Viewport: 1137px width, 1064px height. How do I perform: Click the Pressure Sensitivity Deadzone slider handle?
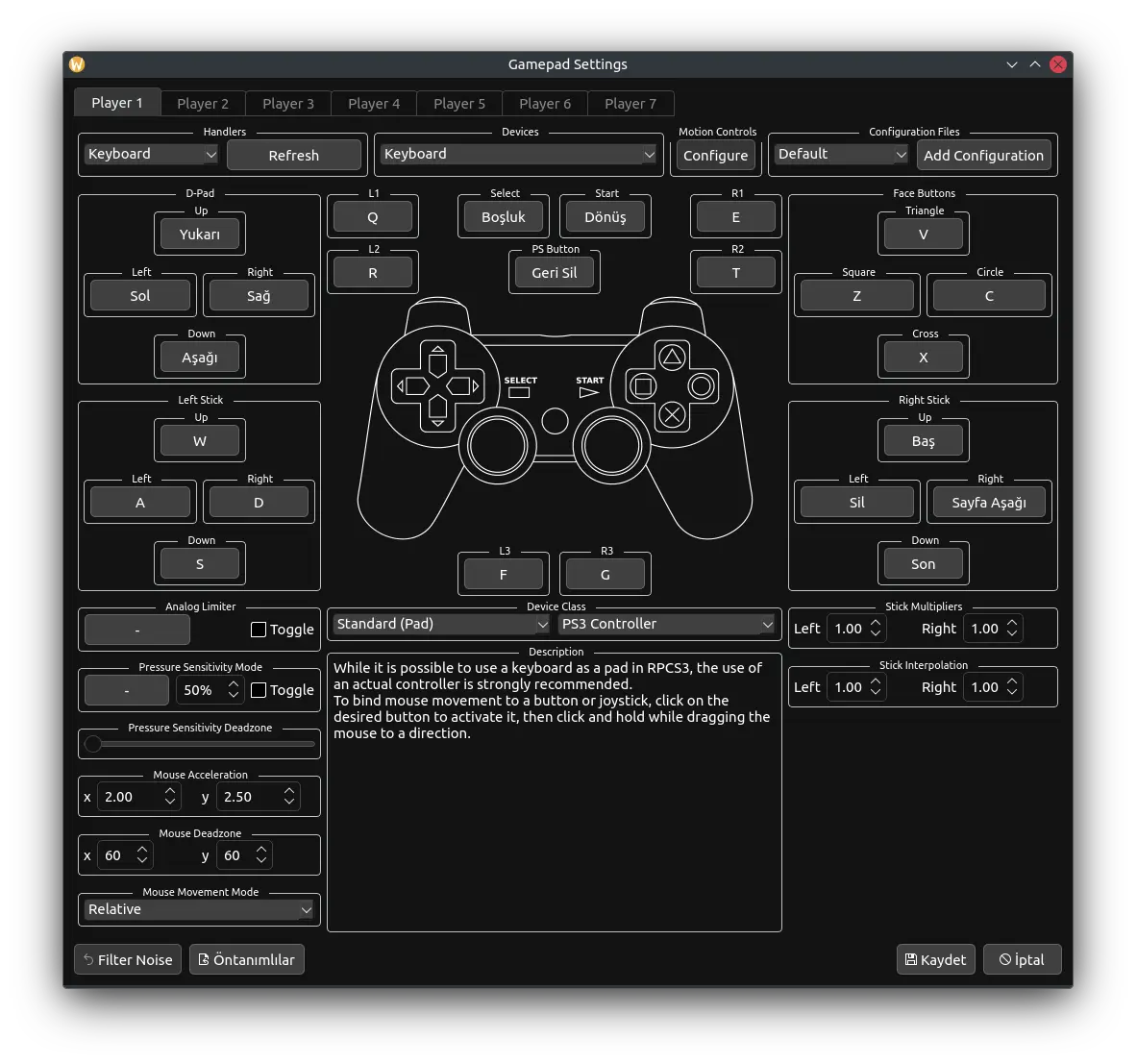[93, 744]
